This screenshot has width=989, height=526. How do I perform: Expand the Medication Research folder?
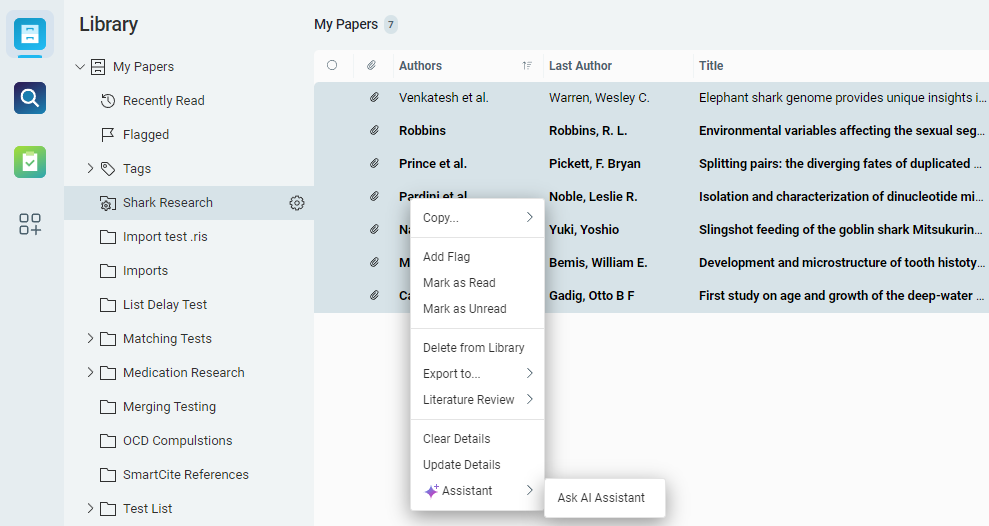pos(90,373)
